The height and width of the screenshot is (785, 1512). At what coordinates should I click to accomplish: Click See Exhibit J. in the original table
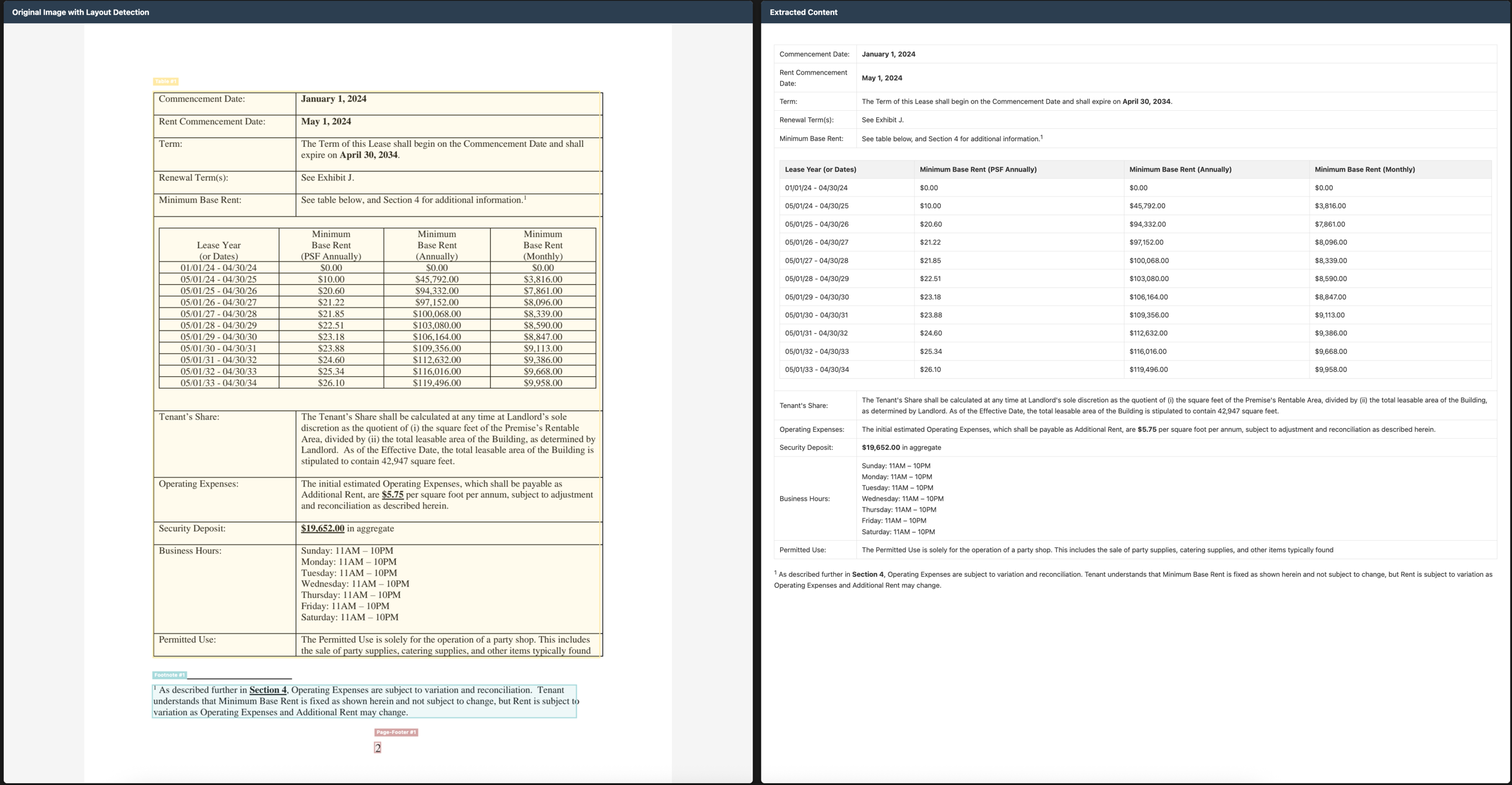pos(328,178)
